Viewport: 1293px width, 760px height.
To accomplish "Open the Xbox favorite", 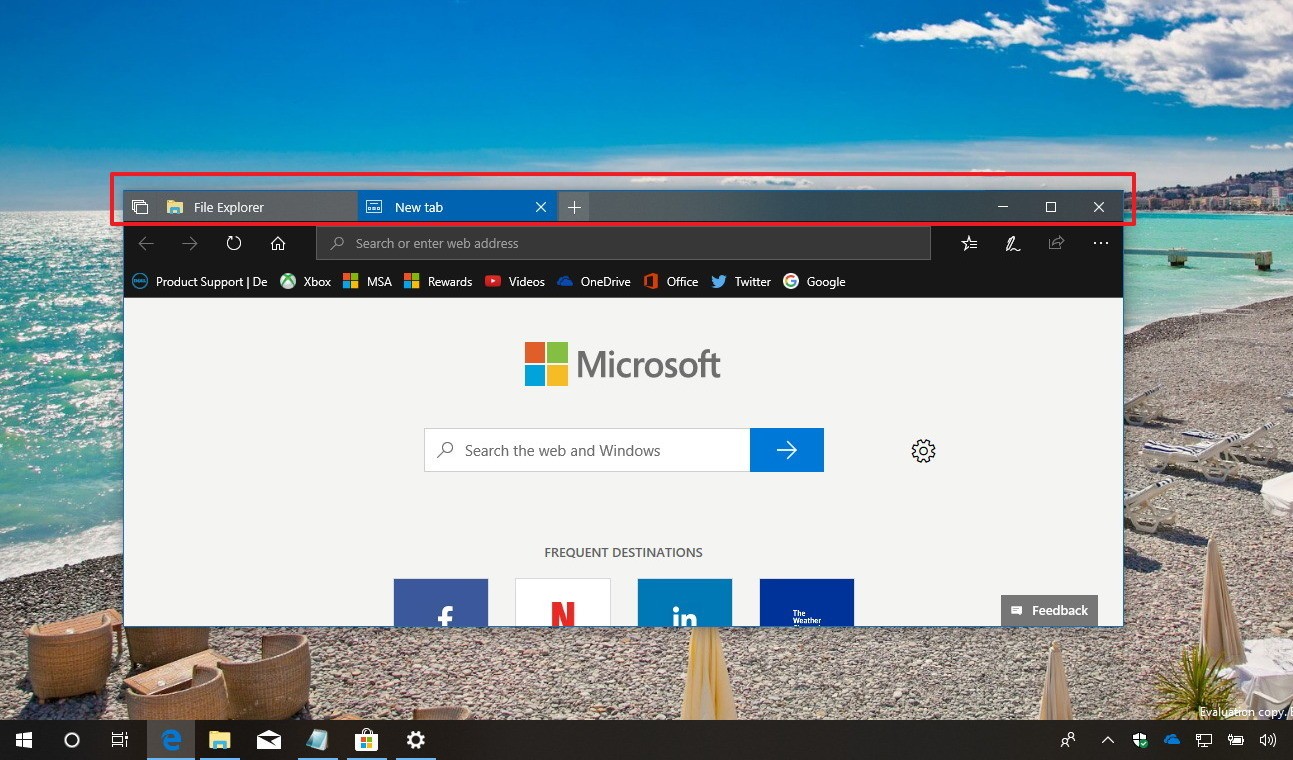I will point(306,282).
